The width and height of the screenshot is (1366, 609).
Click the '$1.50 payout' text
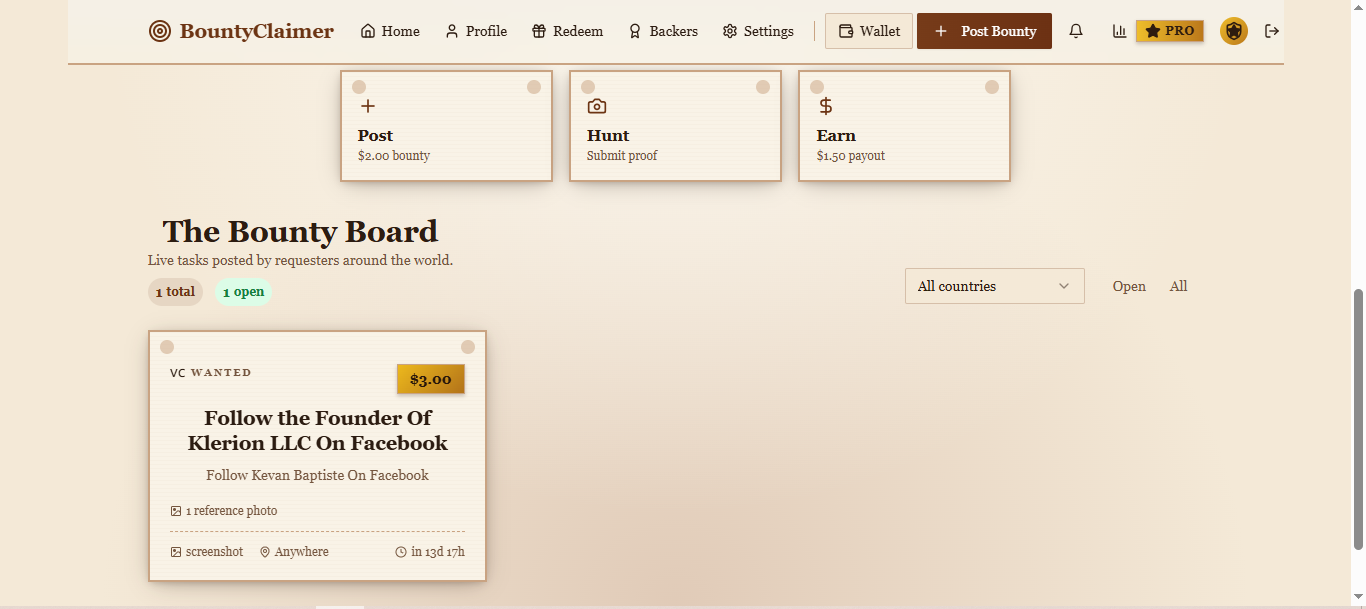851,156
